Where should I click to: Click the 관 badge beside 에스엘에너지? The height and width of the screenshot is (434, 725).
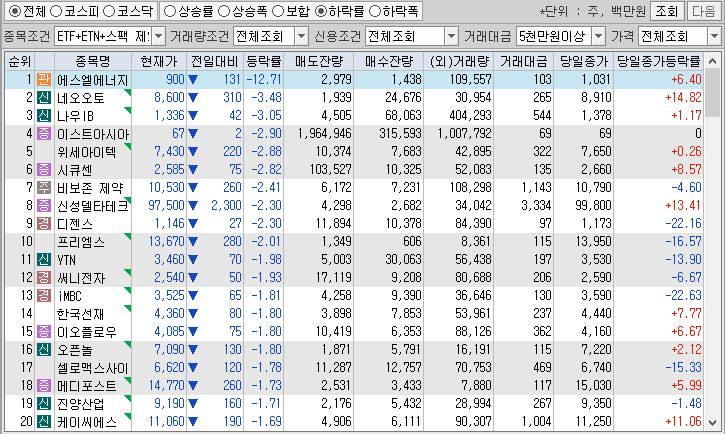[44, 79]
